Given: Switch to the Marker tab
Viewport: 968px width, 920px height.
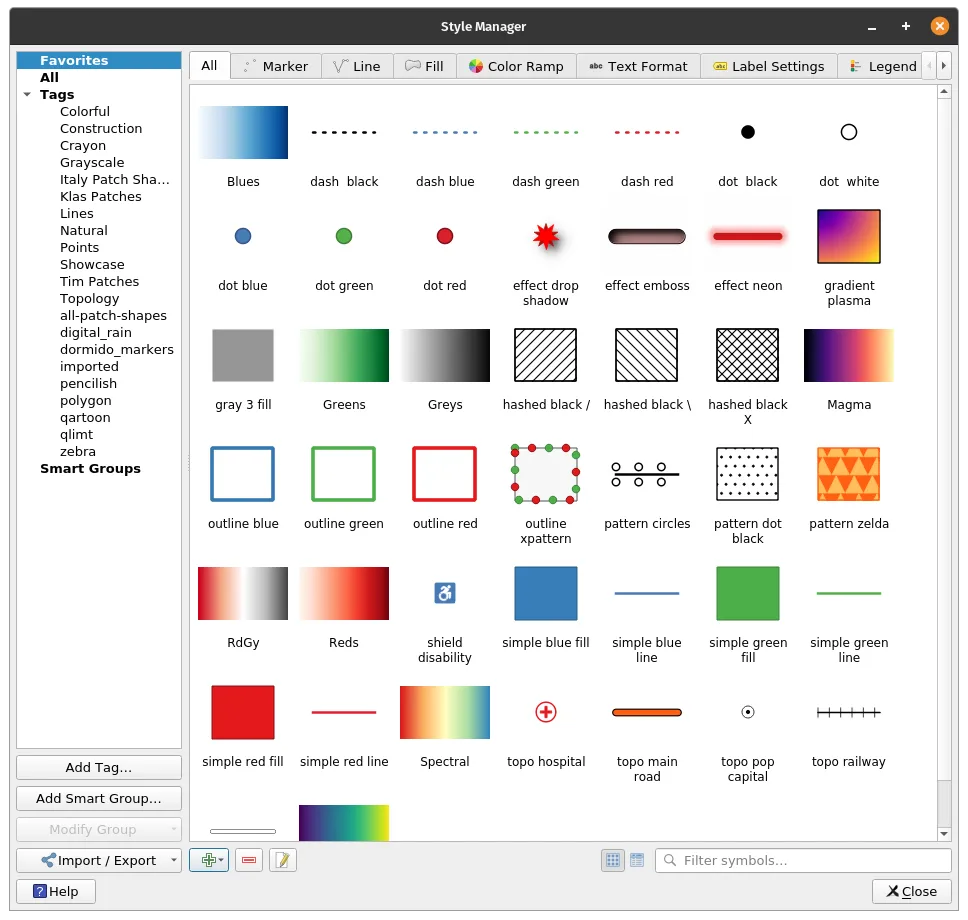Looking at the screenshot, I should pyautogui.click(x=275, y=66).
